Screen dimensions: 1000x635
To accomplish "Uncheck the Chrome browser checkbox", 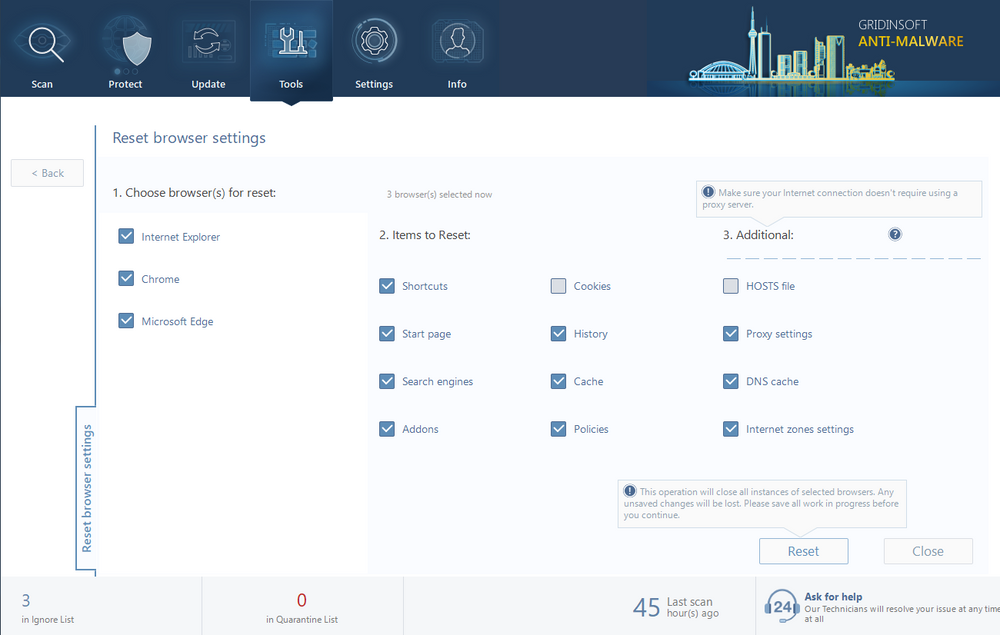I will 126,278.
